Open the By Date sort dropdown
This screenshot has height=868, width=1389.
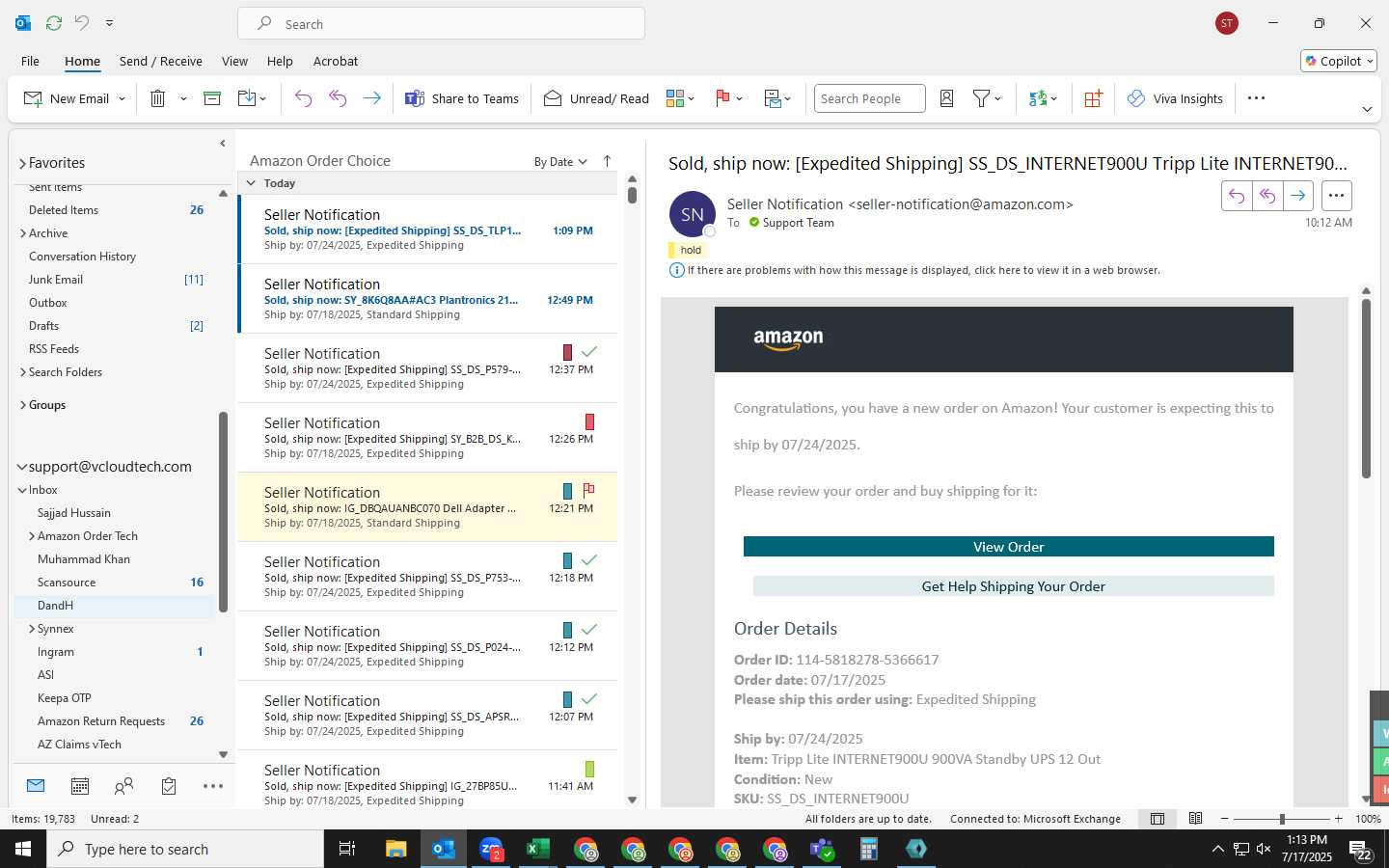(560, 162)
